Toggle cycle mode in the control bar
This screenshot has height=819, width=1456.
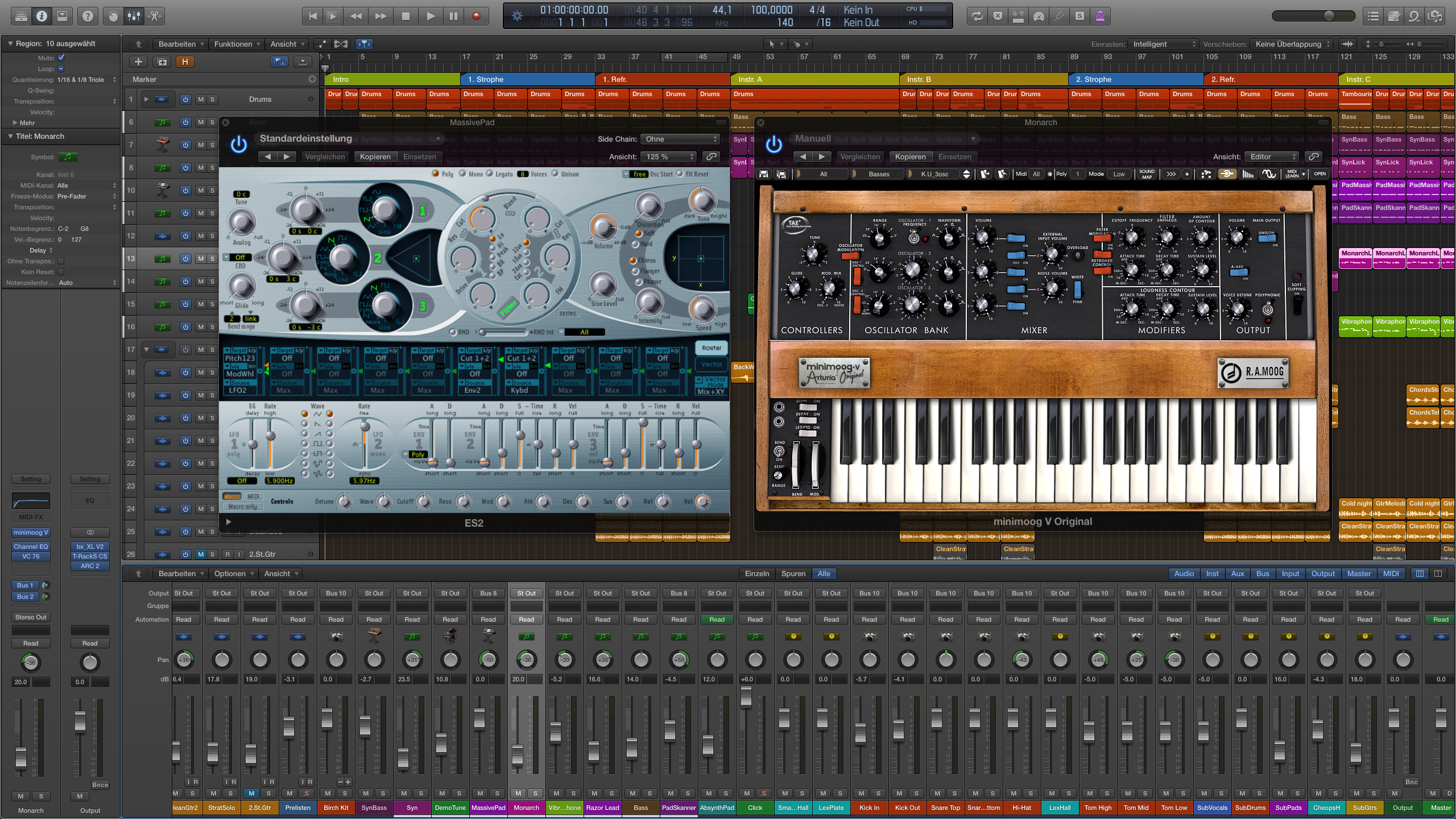pyautogui.click(x=977, y=16)
